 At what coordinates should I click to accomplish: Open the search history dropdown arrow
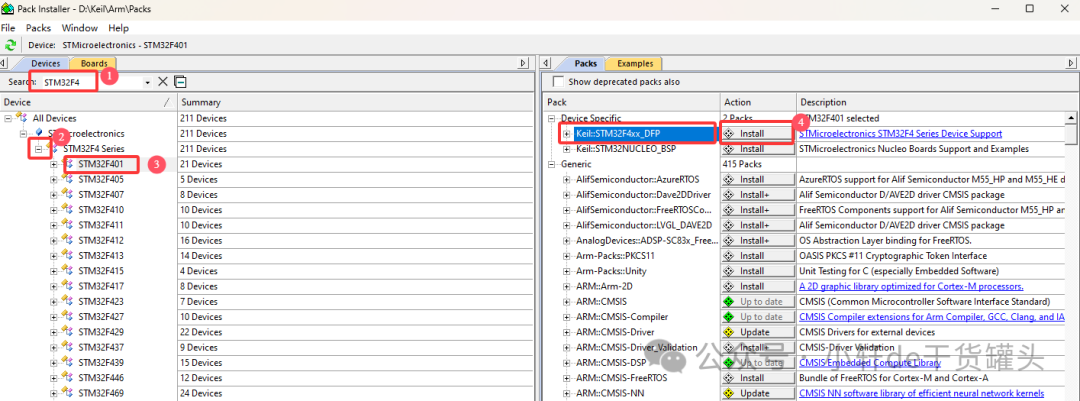tap(147, 83)
